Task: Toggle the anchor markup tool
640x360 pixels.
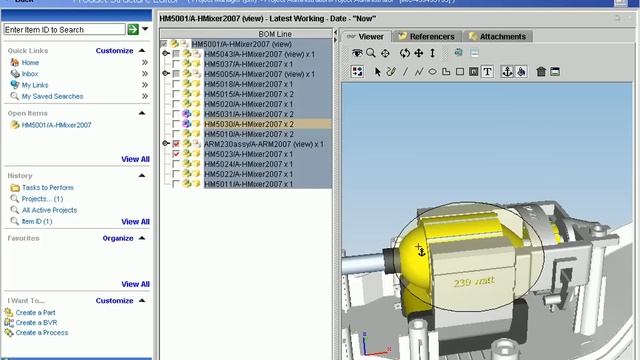Action: coord(507,72)
